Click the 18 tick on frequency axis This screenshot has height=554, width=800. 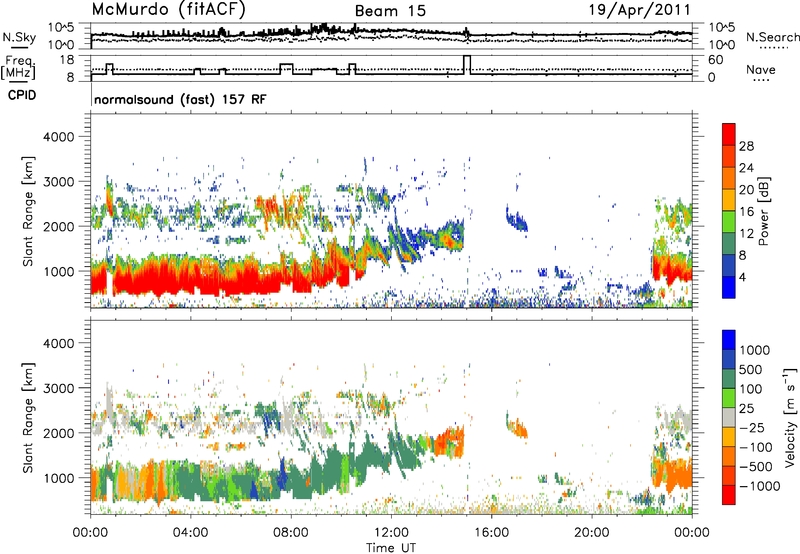[67, 60]
